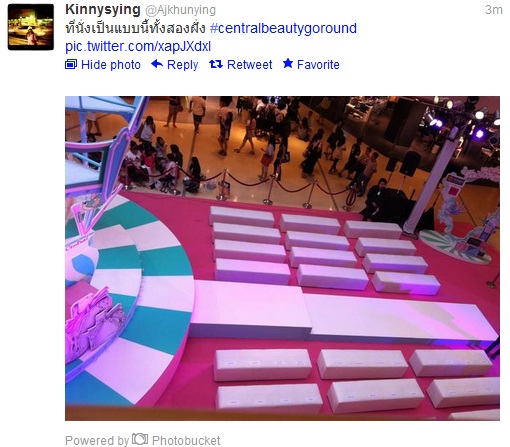Follow the pic.twitter.com/xapJXdxl link

[x=138, y=46]
